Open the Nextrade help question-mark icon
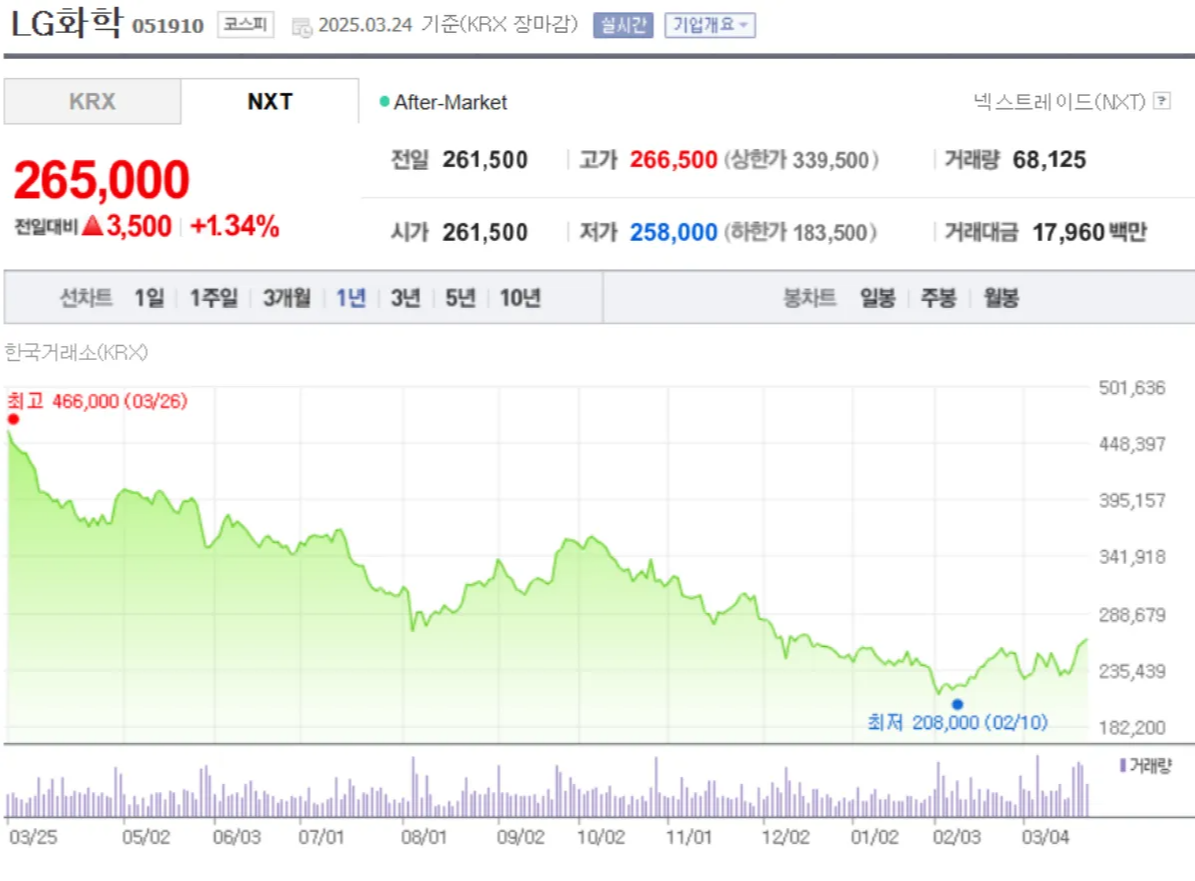Screen dimensions: 1195x881 coord(1161,101)
